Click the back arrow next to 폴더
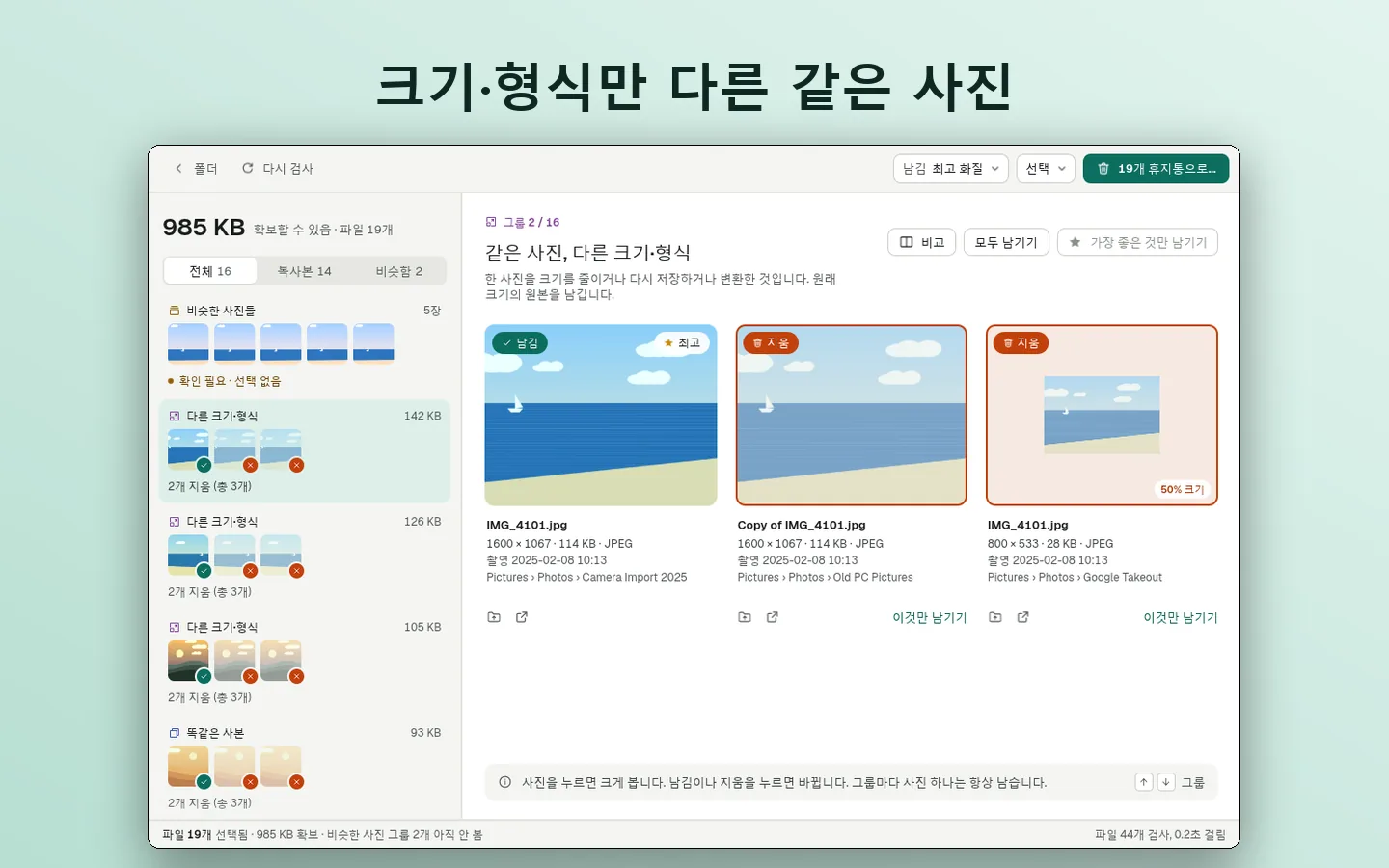Image resolution: width=1389 pixels, height=868 pixels. [x=178, y=168]
